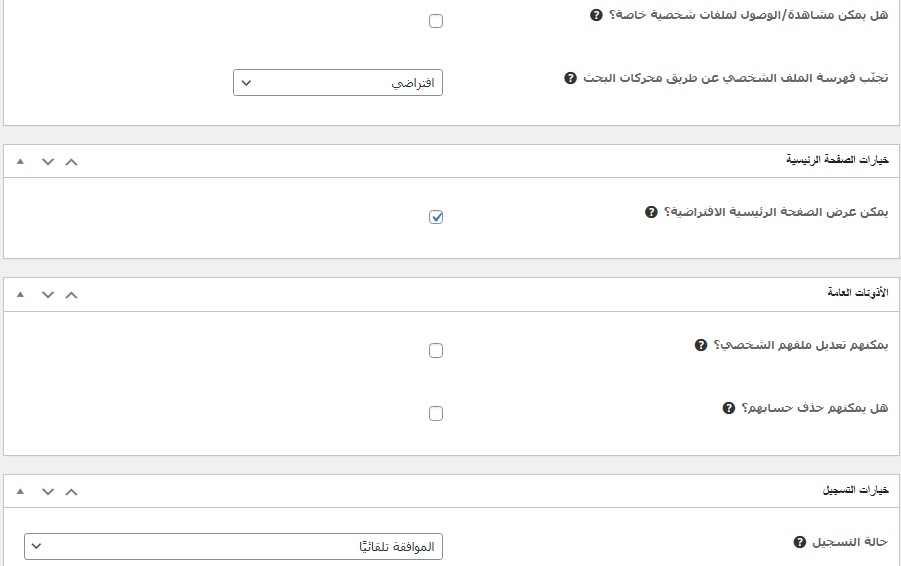Click help icon for edit profile permission
The height and width of the screenshot is (566, 901).
click(701, 345)
